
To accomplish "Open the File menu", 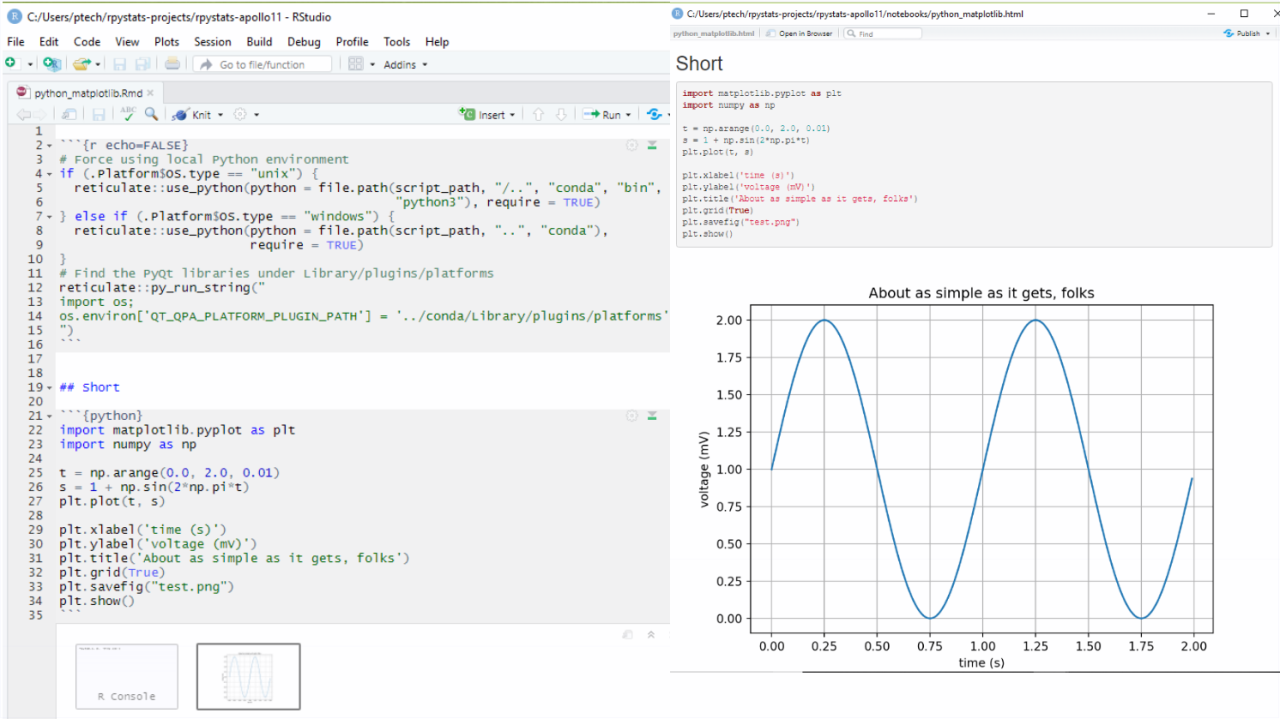I will tap(16, 42).
